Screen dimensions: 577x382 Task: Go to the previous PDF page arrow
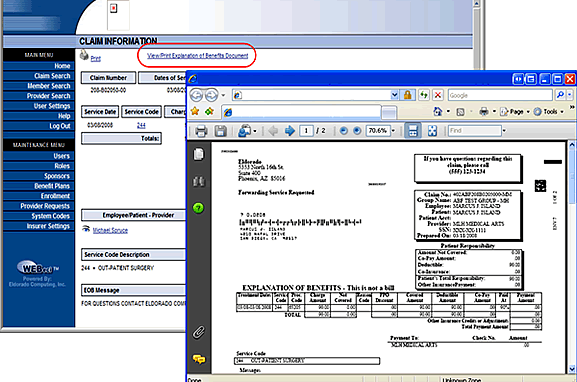click(273, 131)
